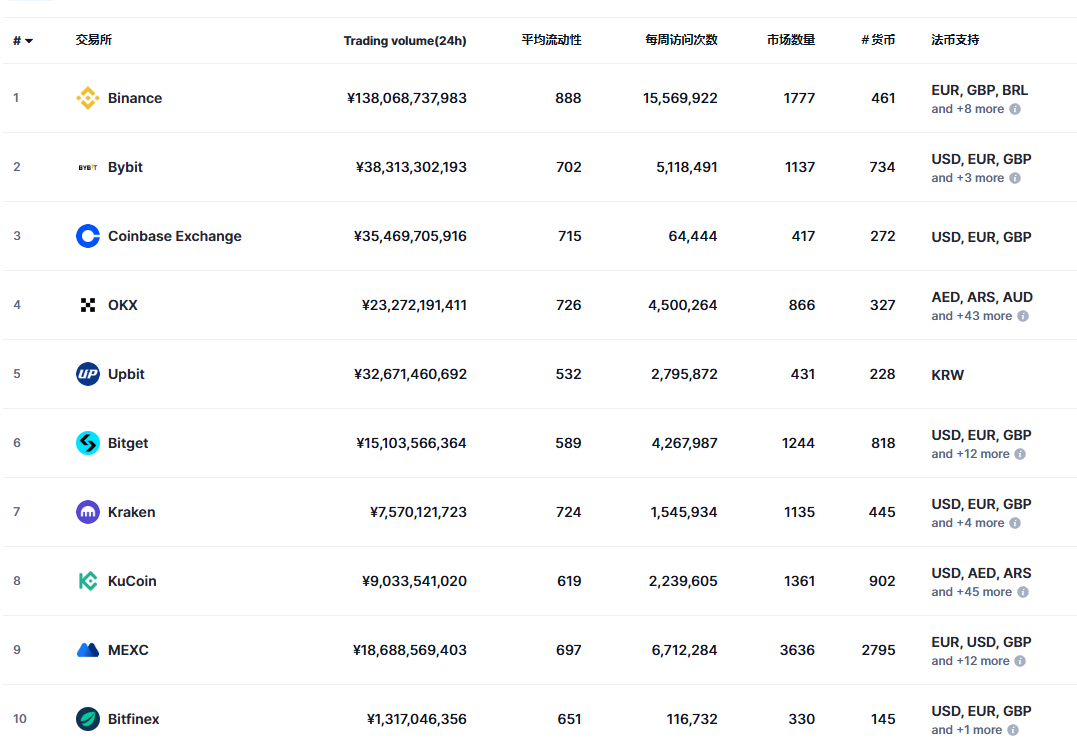Click the OKX logo icon
Image resolution: width=1077 pixels, height=746 pixels.
tap(87, 305)
